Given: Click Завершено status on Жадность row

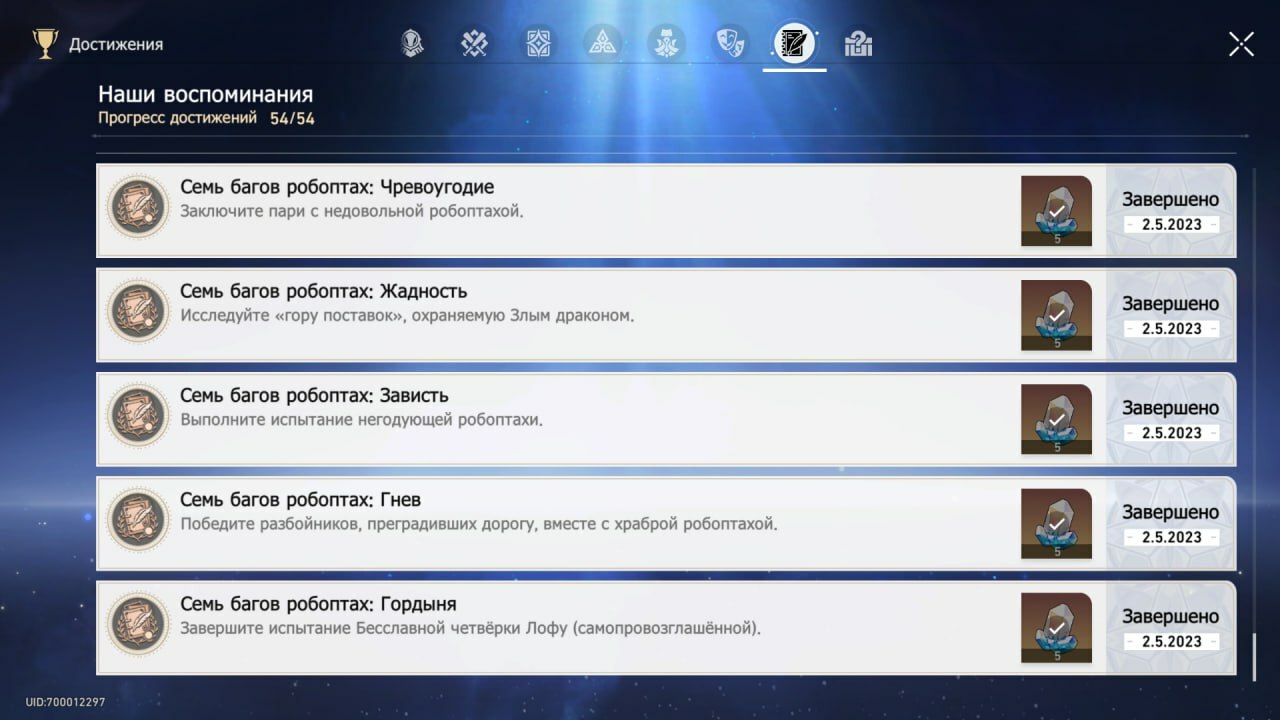Looking at the screenshot, I should (1170, 304).
